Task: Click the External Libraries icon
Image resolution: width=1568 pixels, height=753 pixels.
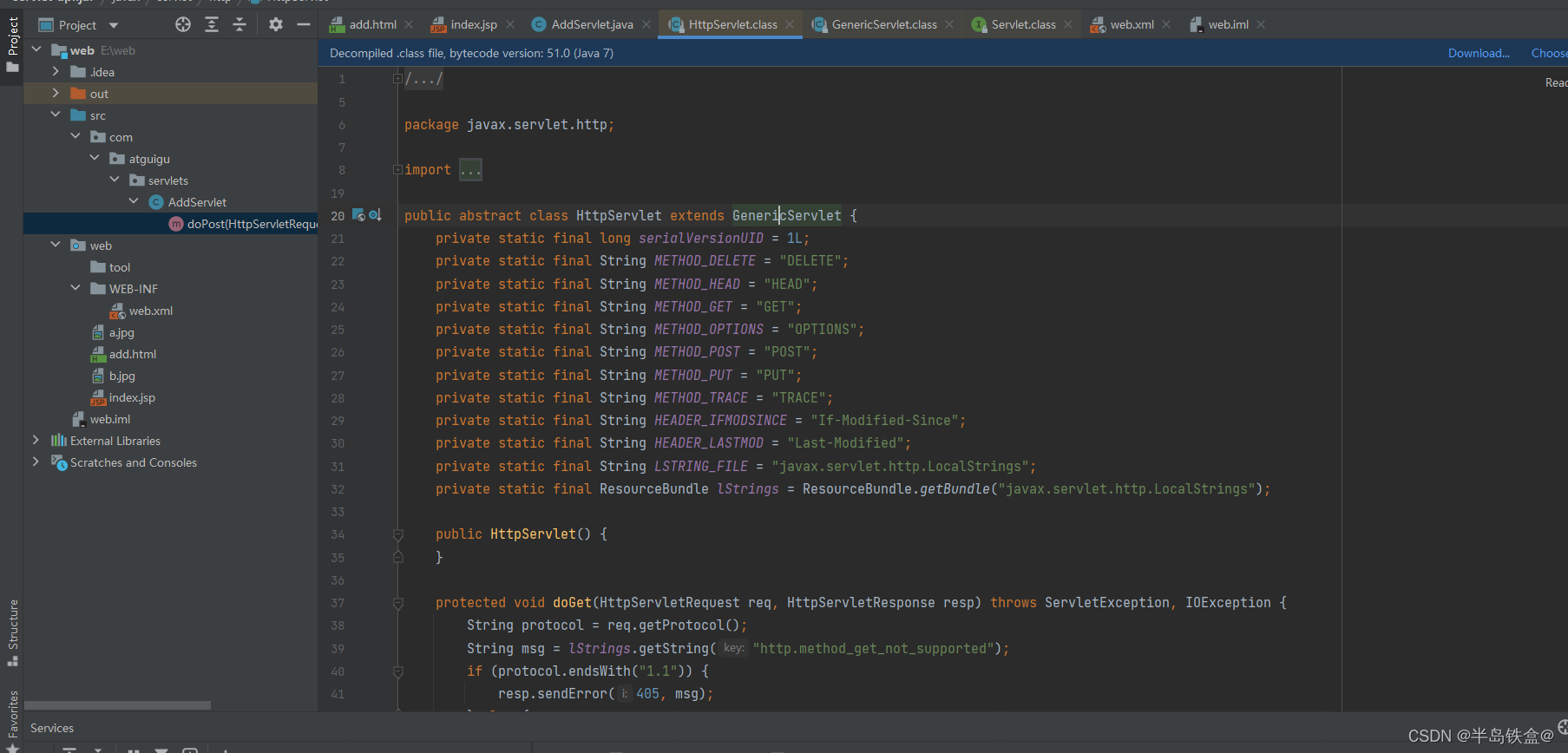Action: point(59,441)
